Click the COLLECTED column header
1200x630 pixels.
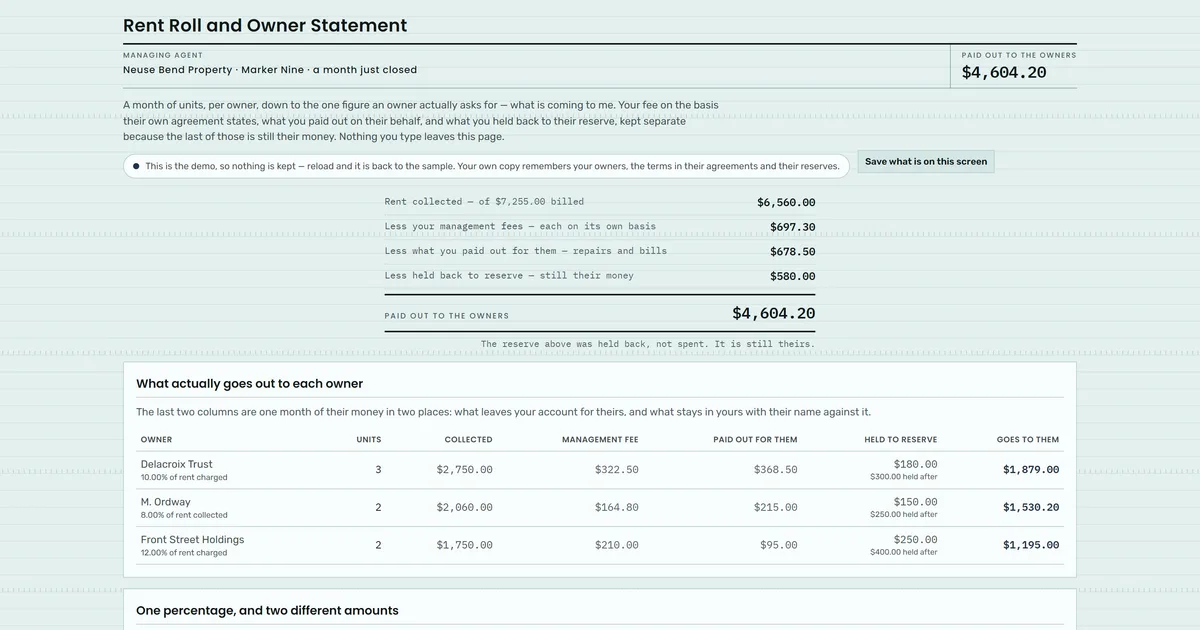[x=469, y=440]
